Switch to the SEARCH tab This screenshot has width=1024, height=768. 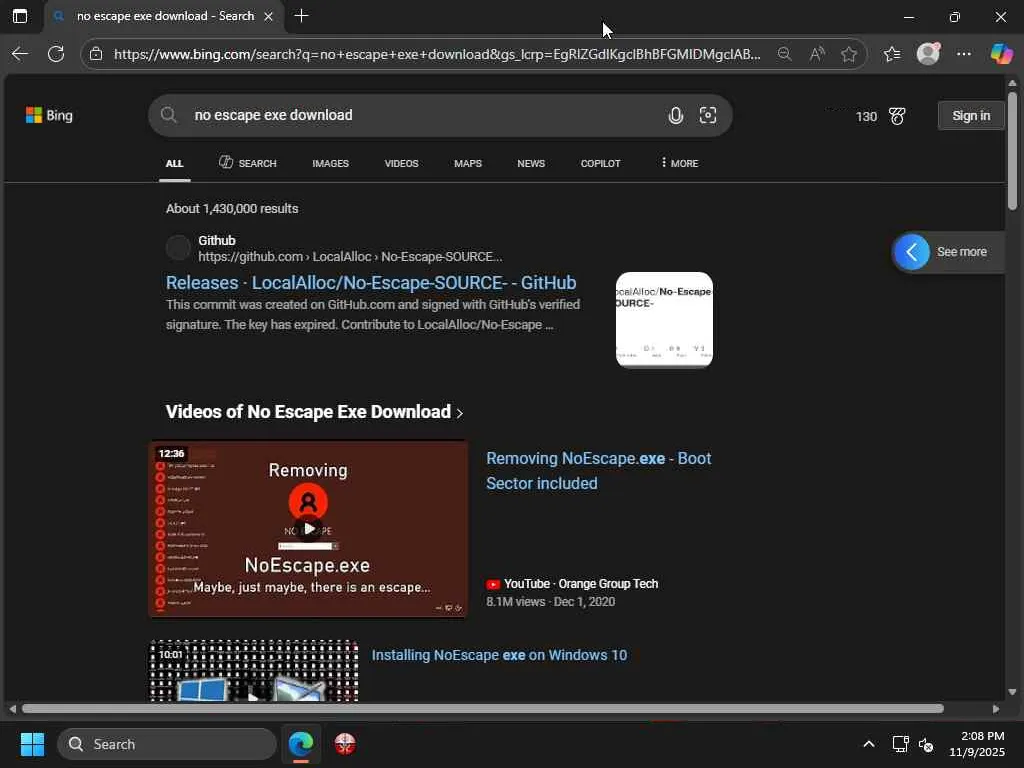tap(248, 163)
